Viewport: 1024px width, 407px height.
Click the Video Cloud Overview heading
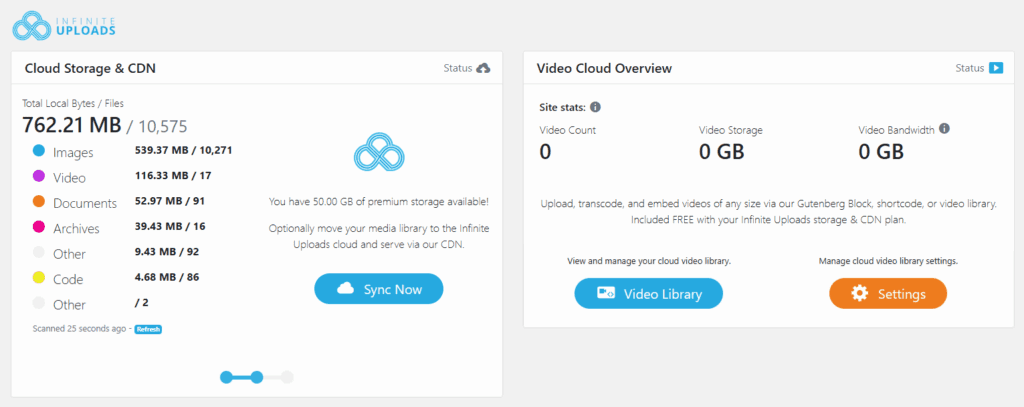pyautogui.click(x=604, y=68)
